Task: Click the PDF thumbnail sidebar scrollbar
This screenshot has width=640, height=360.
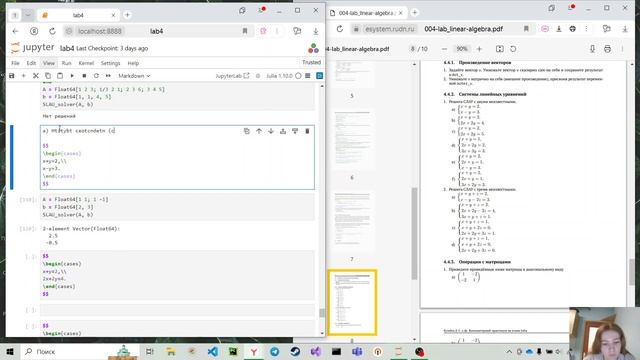Action: tap(414, 233)
